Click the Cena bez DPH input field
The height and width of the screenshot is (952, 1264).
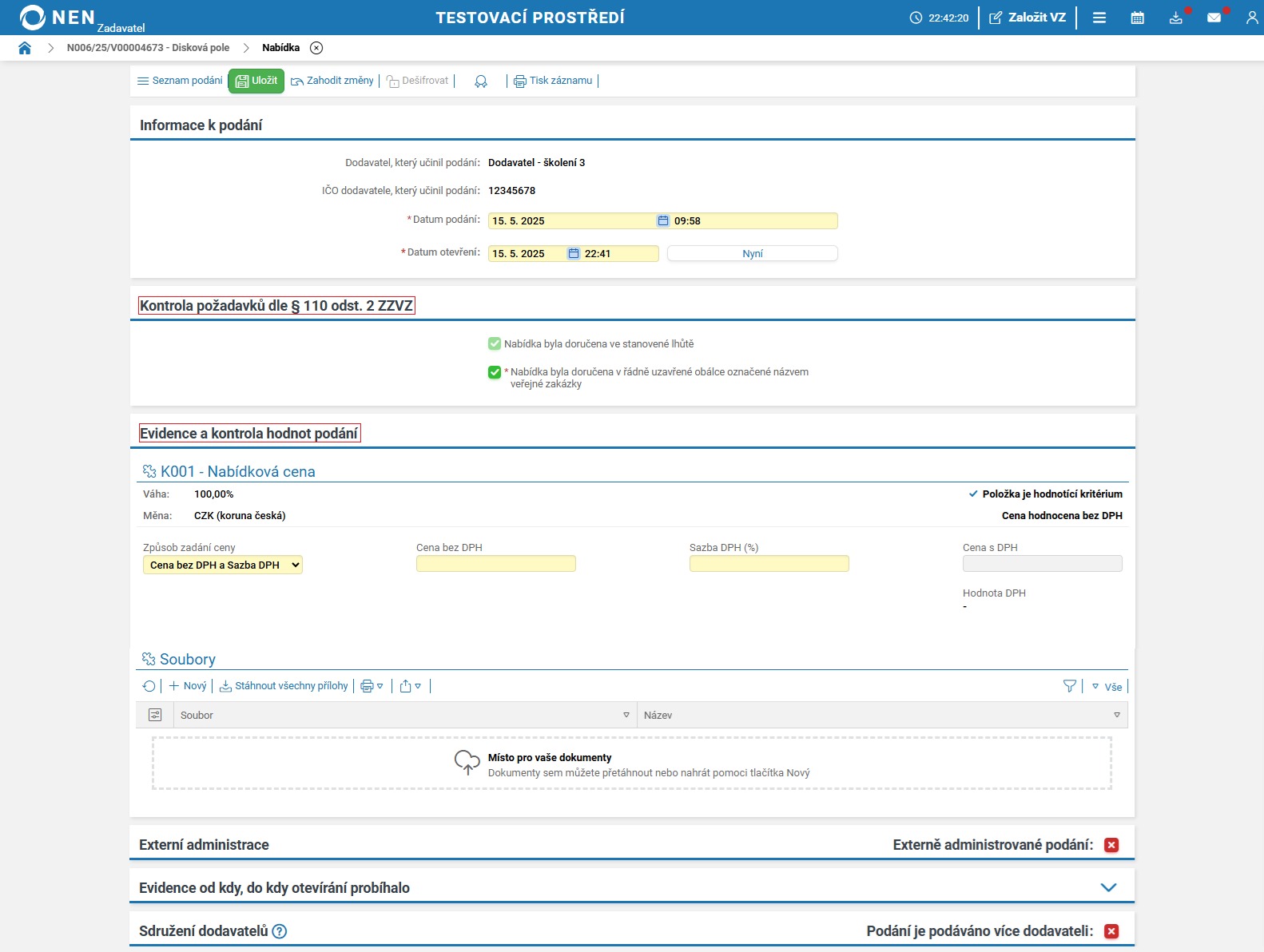click(495, 564)
